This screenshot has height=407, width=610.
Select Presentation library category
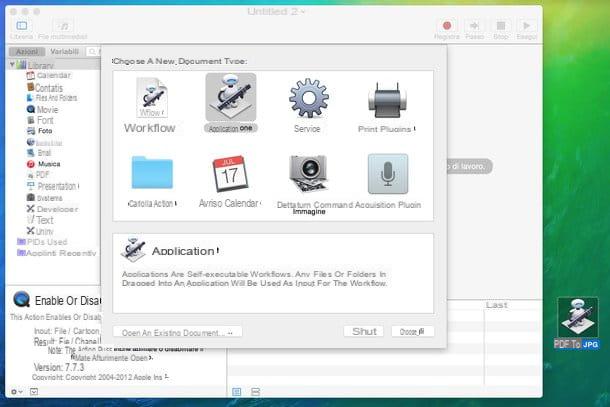point(53,186)
